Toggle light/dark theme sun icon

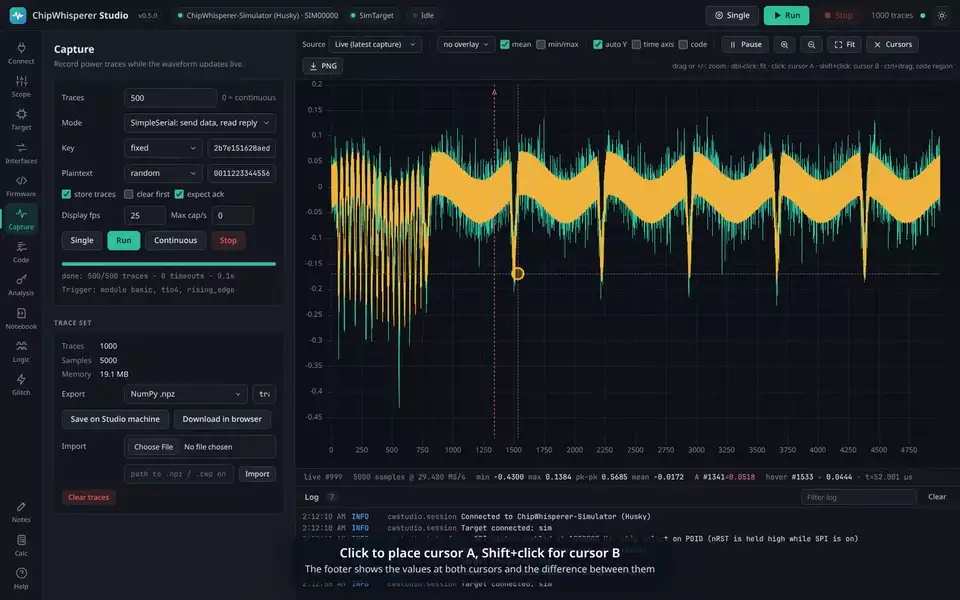point(942,15)
